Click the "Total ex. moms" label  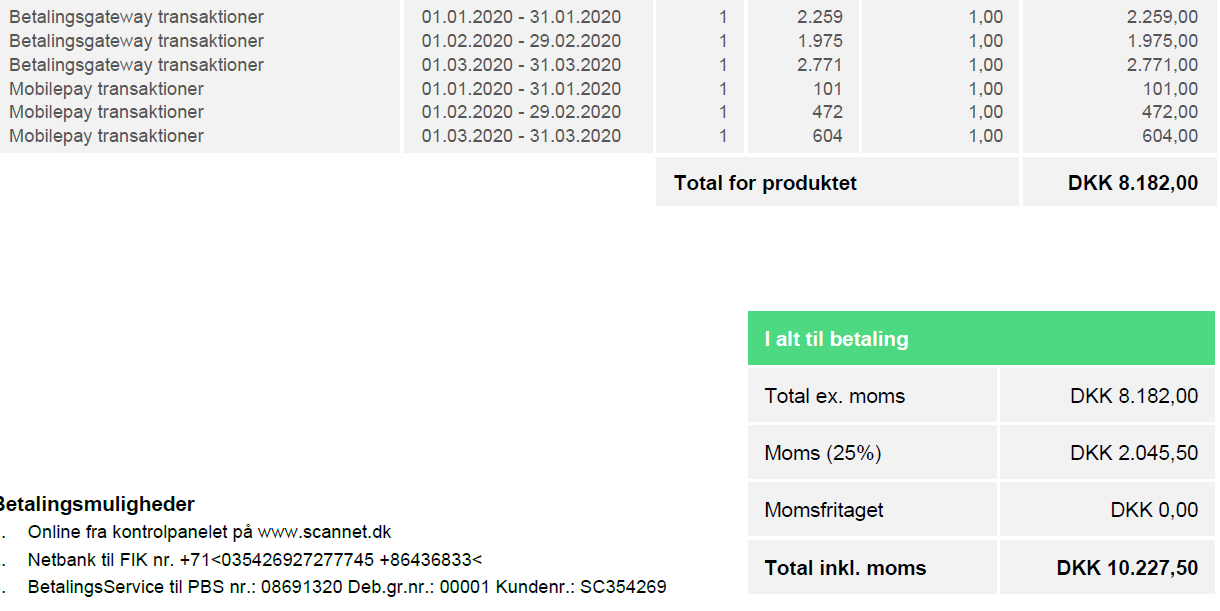pos(834,396)
